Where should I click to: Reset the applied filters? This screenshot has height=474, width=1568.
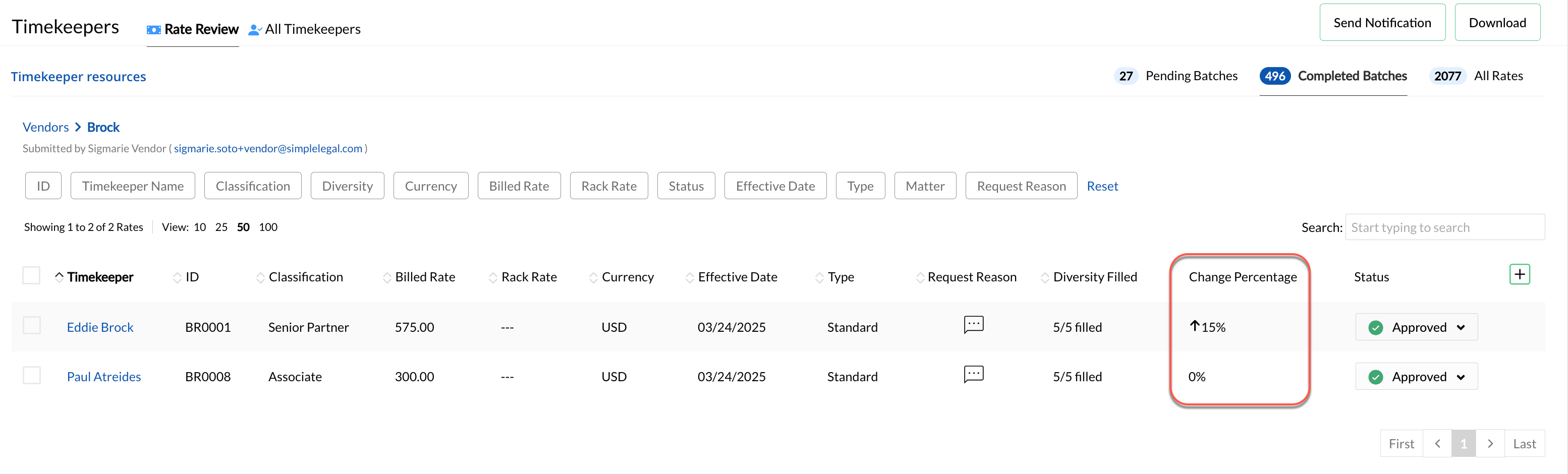point(1102,186)
